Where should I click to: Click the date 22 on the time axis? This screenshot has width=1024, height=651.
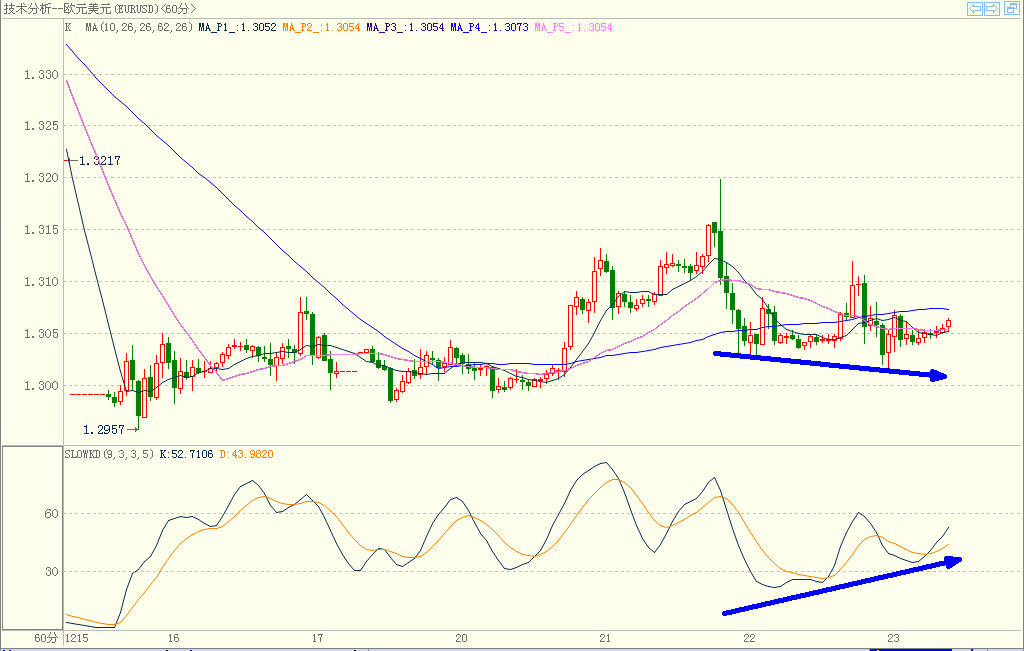click(749, 638)
